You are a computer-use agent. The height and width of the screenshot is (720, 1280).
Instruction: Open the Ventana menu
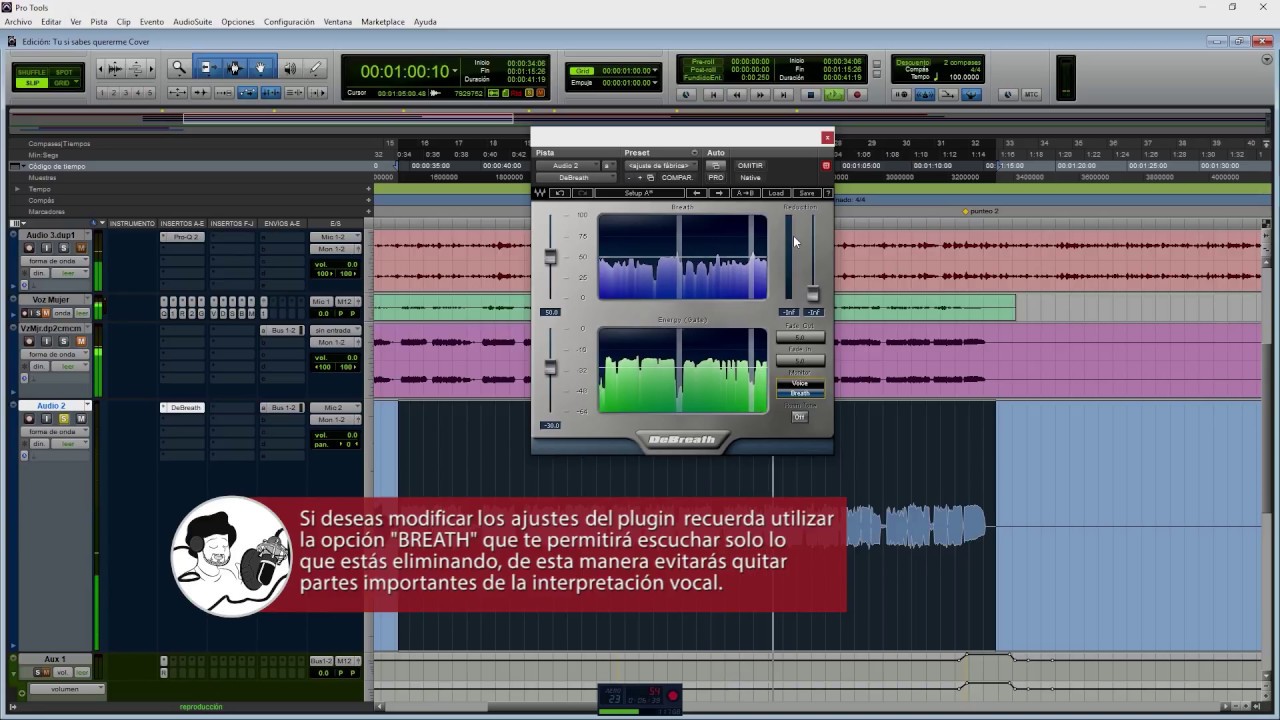[338, 21]
